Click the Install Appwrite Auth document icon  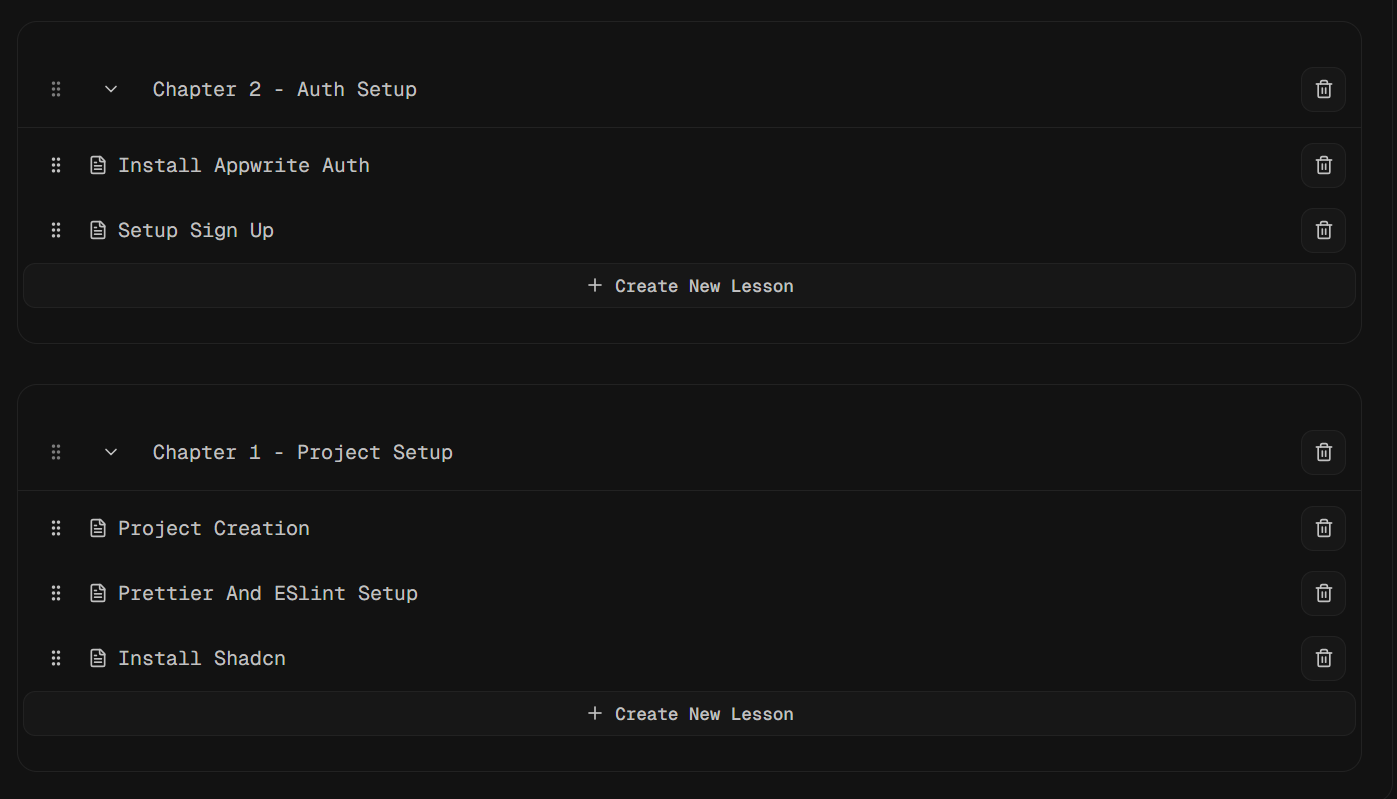(98, 165)
